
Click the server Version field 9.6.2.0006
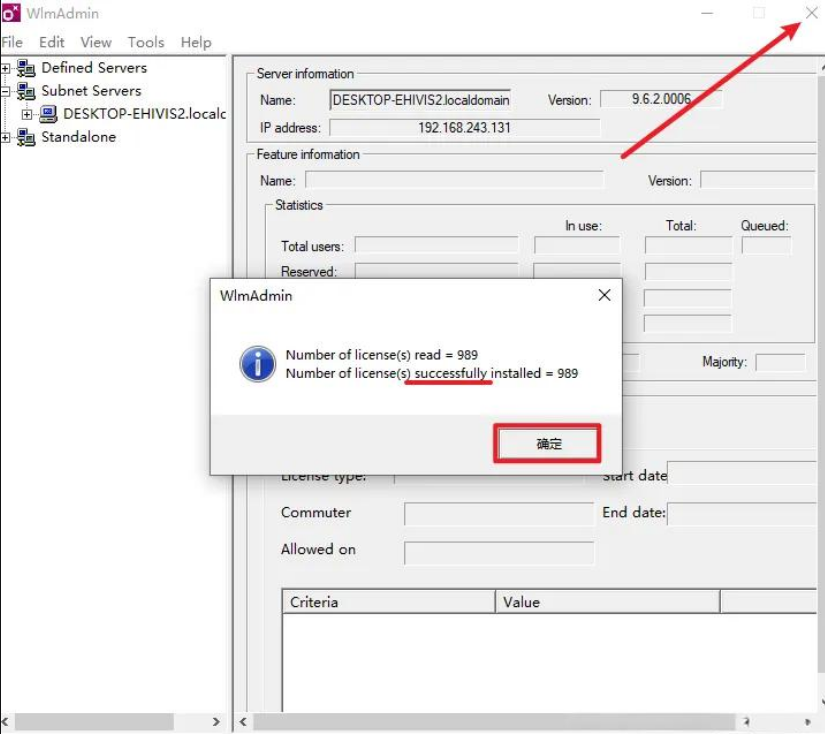pyautogui.click(x=661, y=99)
